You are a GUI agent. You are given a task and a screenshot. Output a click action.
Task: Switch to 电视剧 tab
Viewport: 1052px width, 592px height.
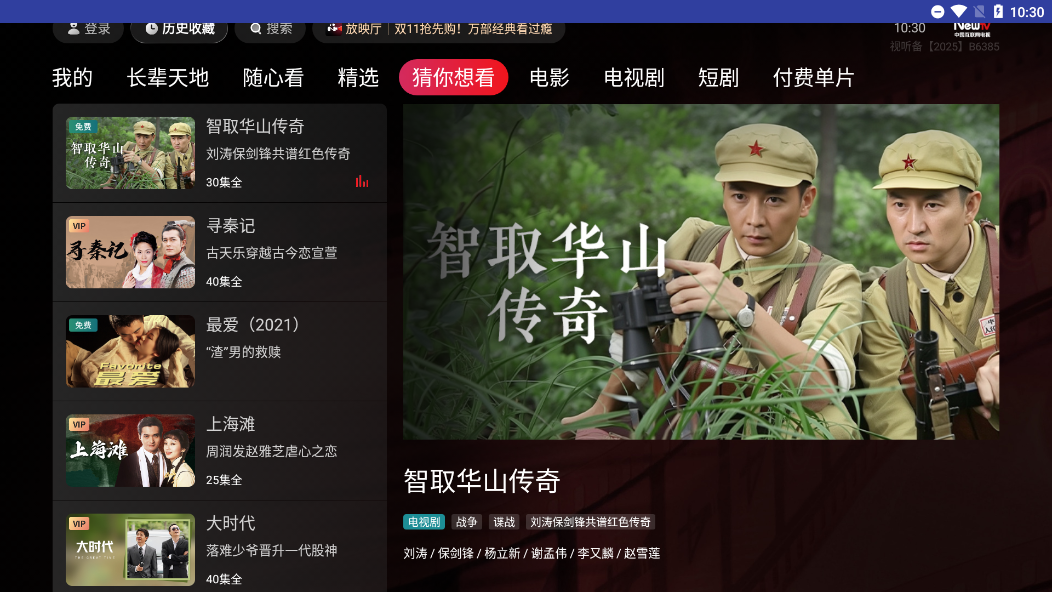pyautogui.click(x=634, y=78)
